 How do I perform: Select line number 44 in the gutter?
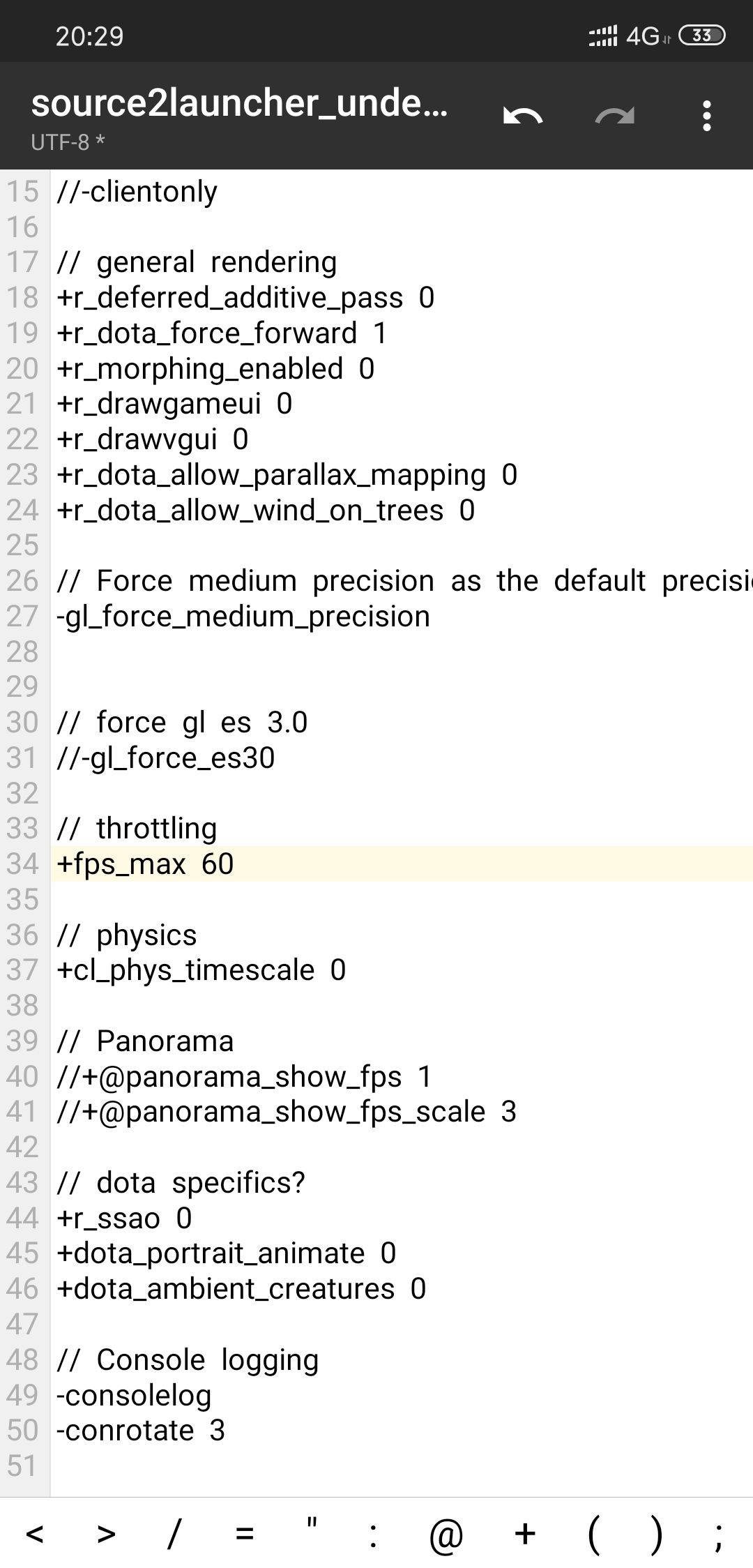(x=22, y=1218)
